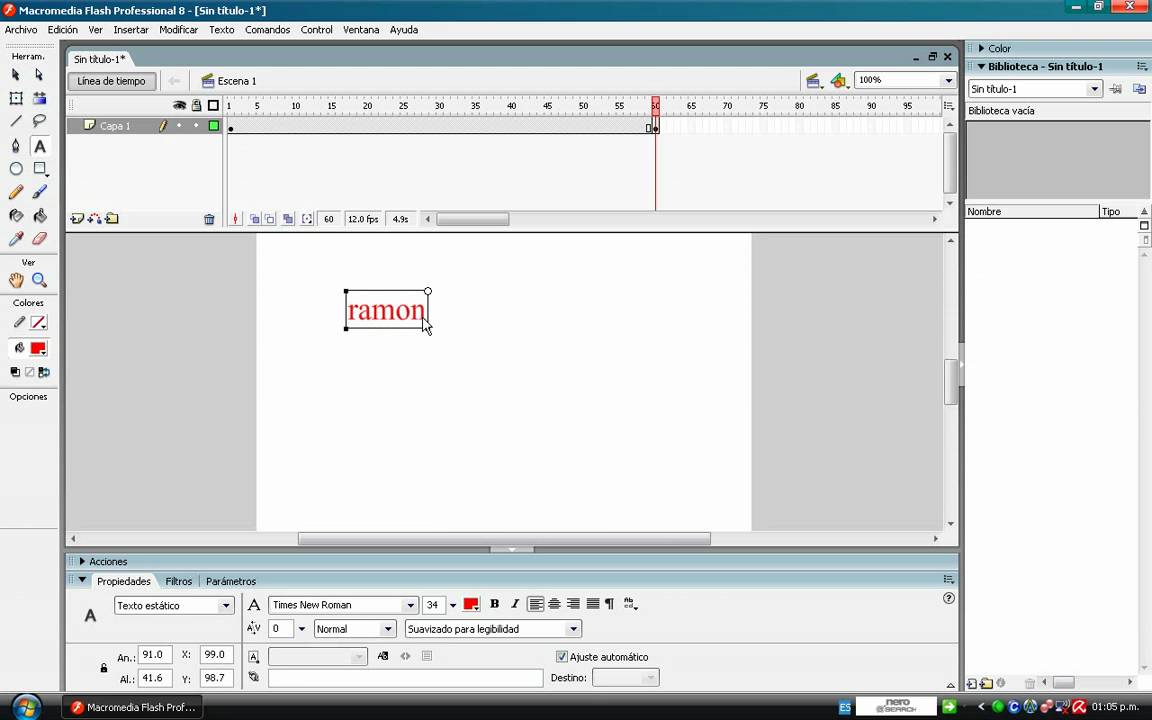
Task: Align text left in properties
Action: (536, 604)
